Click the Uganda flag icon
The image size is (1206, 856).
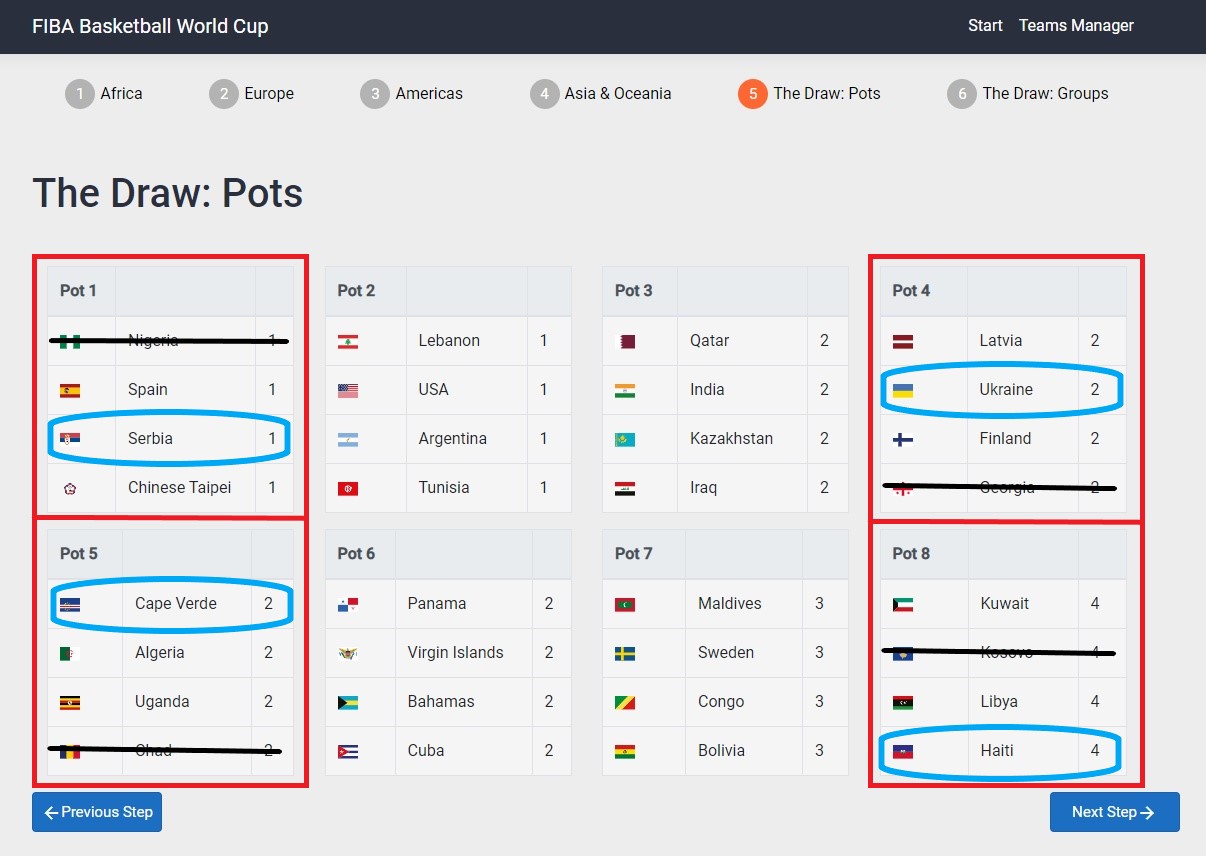point(70,702)
